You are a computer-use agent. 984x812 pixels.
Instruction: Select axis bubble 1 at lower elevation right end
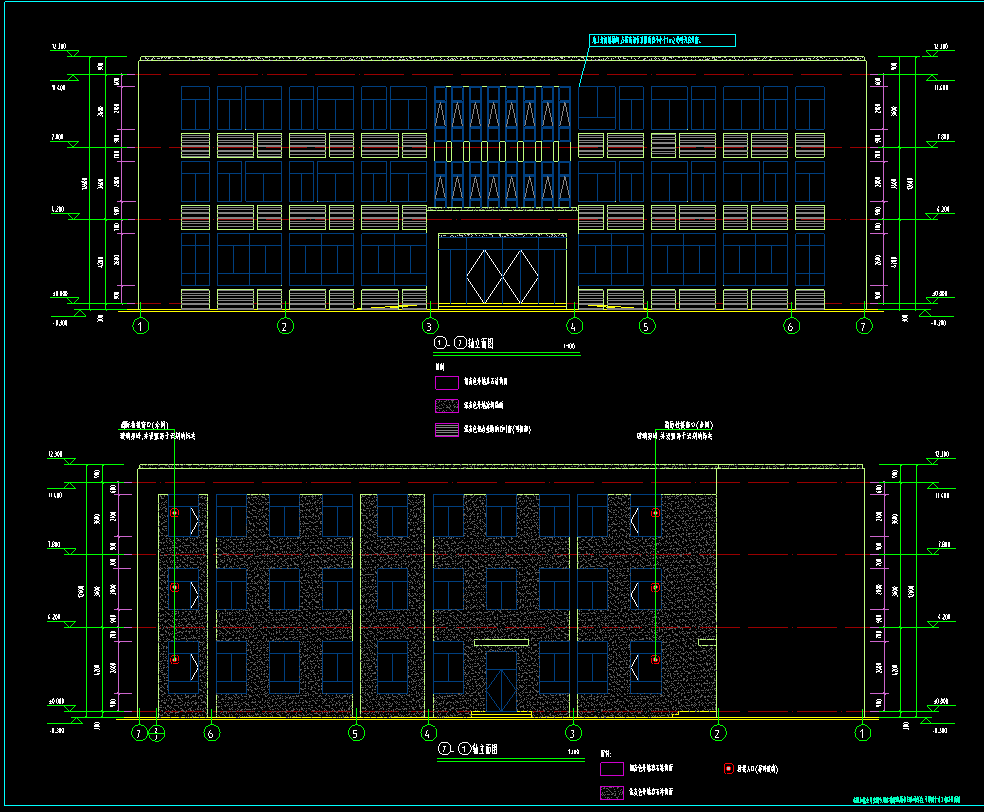click(862, 733)
